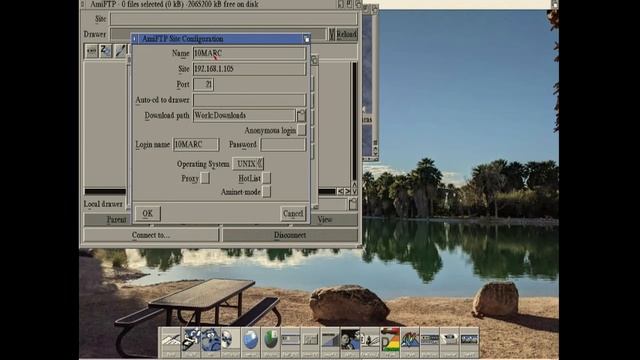
Task: Click the first toolbar icon under the Drawer label
Action: [x=91, y=51]
